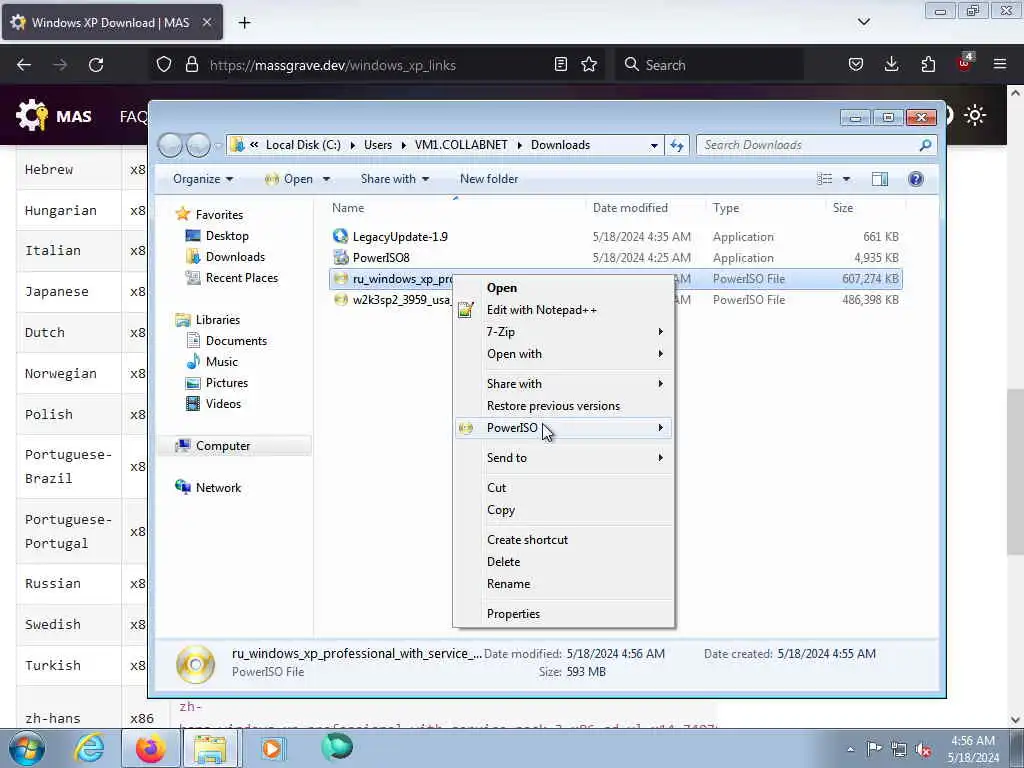Click VM1.COLLABNET in the breadcrumb
Viewport: 1024px width, 768px height.
point(461,145)
